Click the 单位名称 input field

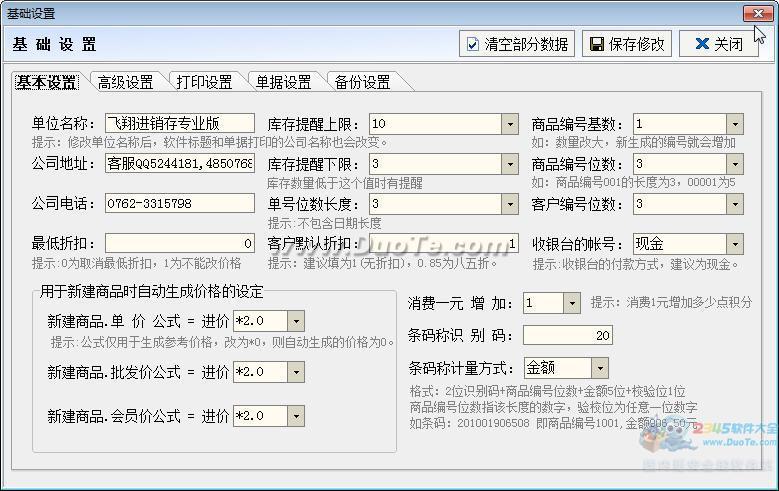179,124
